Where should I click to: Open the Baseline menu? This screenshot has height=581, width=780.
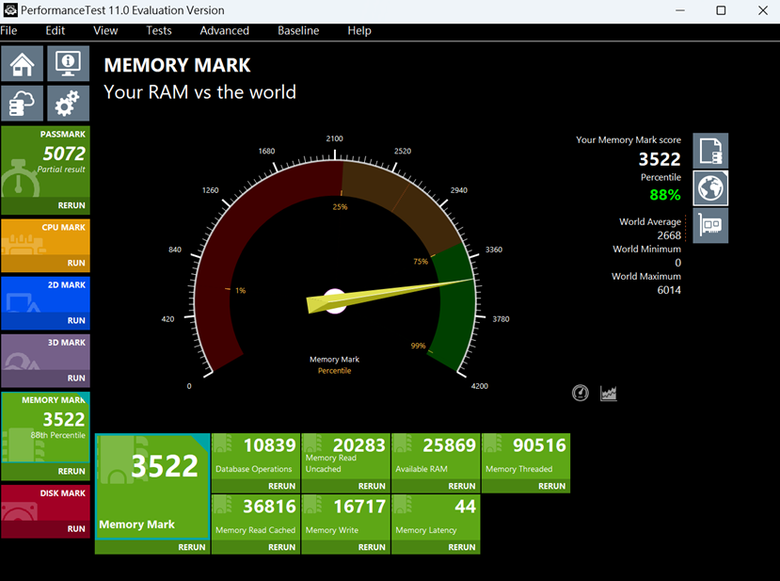tap(298, 31)
